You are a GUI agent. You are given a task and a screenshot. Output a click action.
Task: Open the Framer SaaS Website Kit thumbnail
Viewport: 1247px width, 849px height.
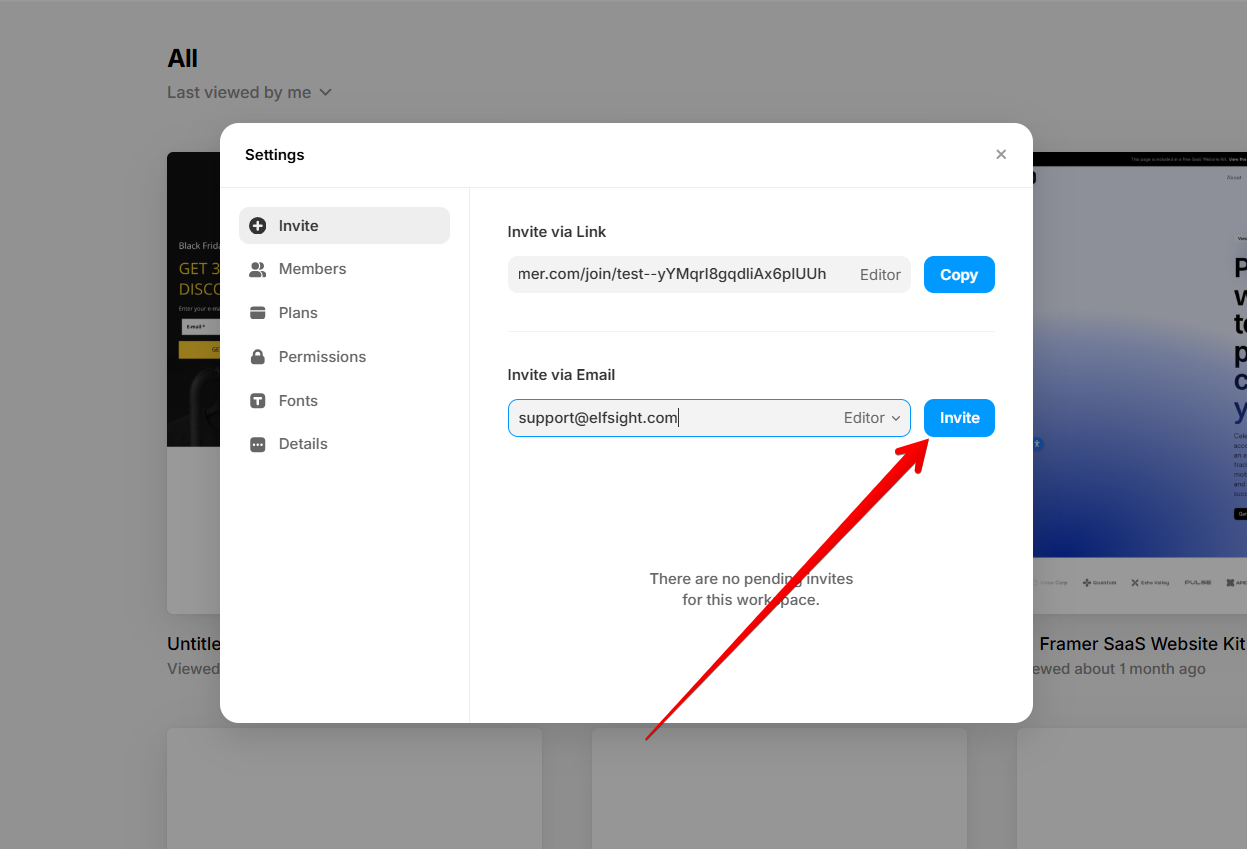click(1140, 382)
